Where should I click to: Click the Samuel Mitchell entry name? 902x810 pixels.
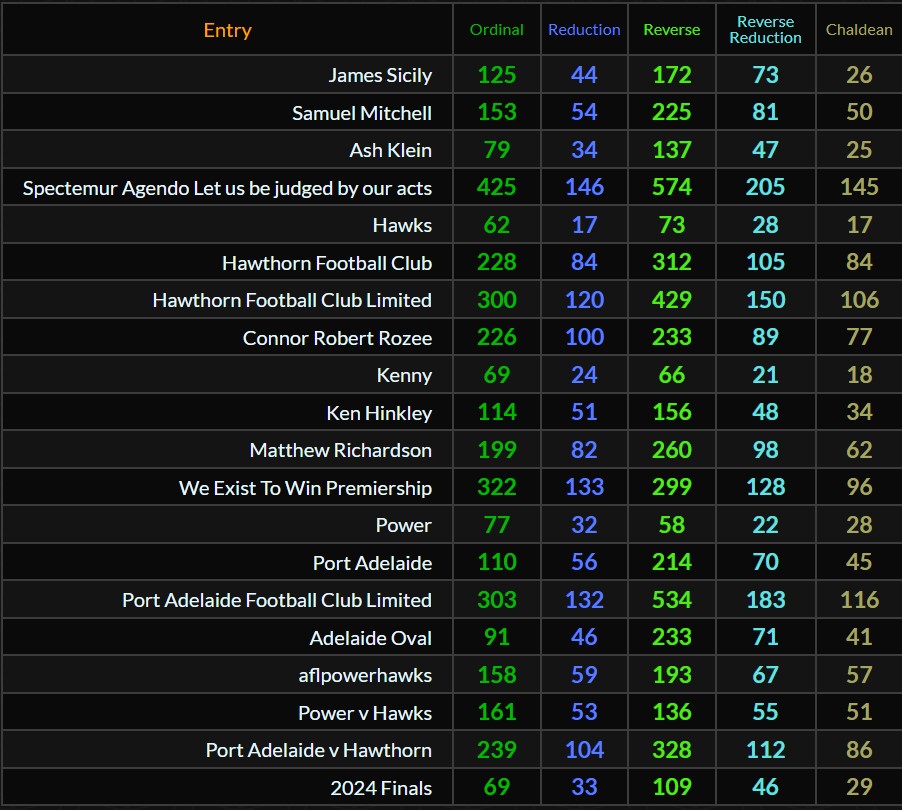362,113
